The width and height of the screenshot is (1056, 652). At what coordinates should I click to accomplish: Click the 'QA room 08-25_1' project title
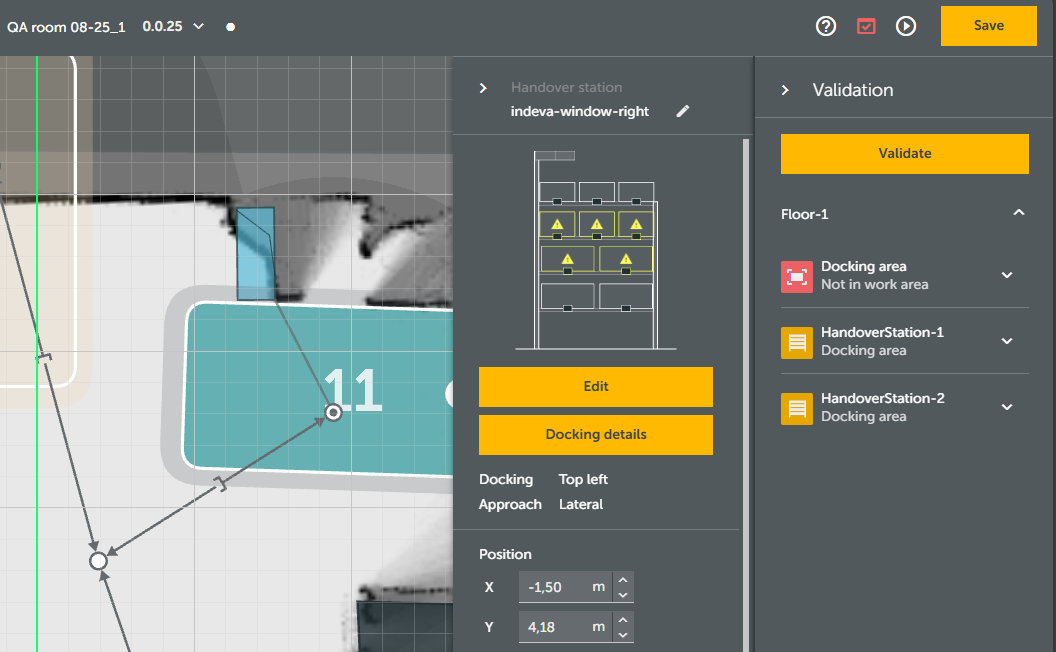pos(66,27)
